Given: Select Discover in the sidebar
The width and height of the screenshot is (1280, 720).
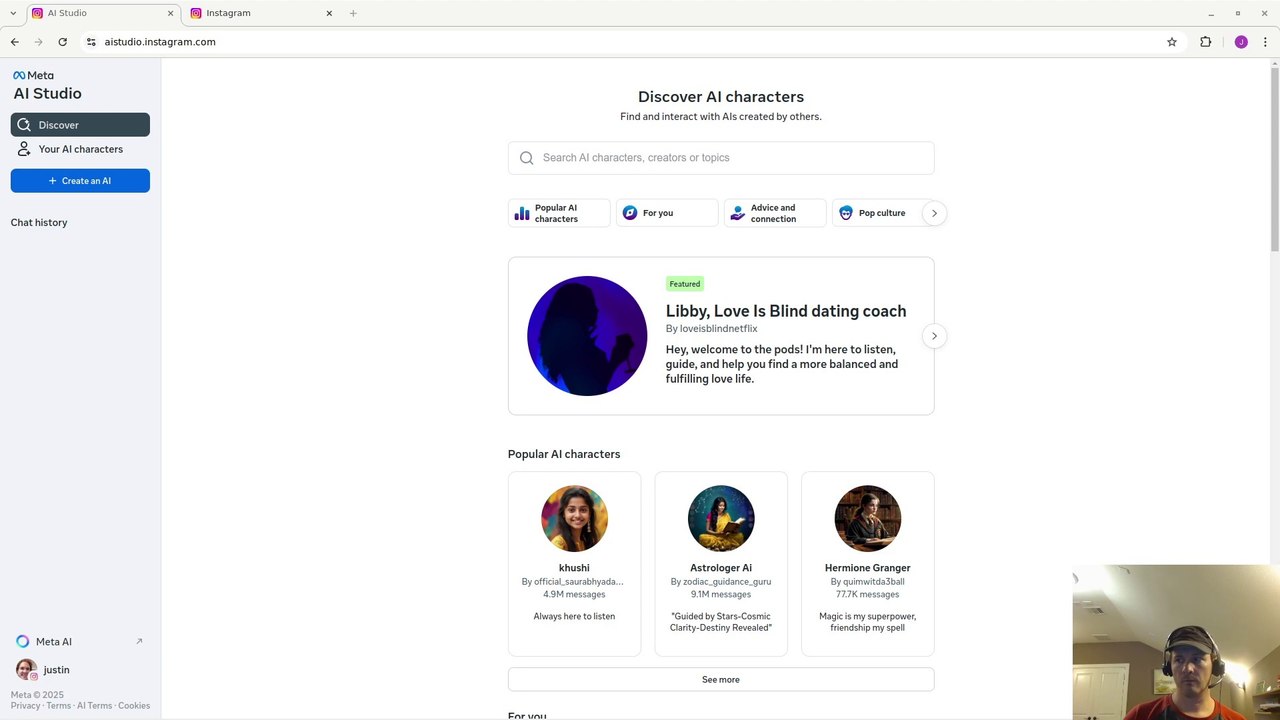Looking at the screenshot, I should (x=80, y=125).
